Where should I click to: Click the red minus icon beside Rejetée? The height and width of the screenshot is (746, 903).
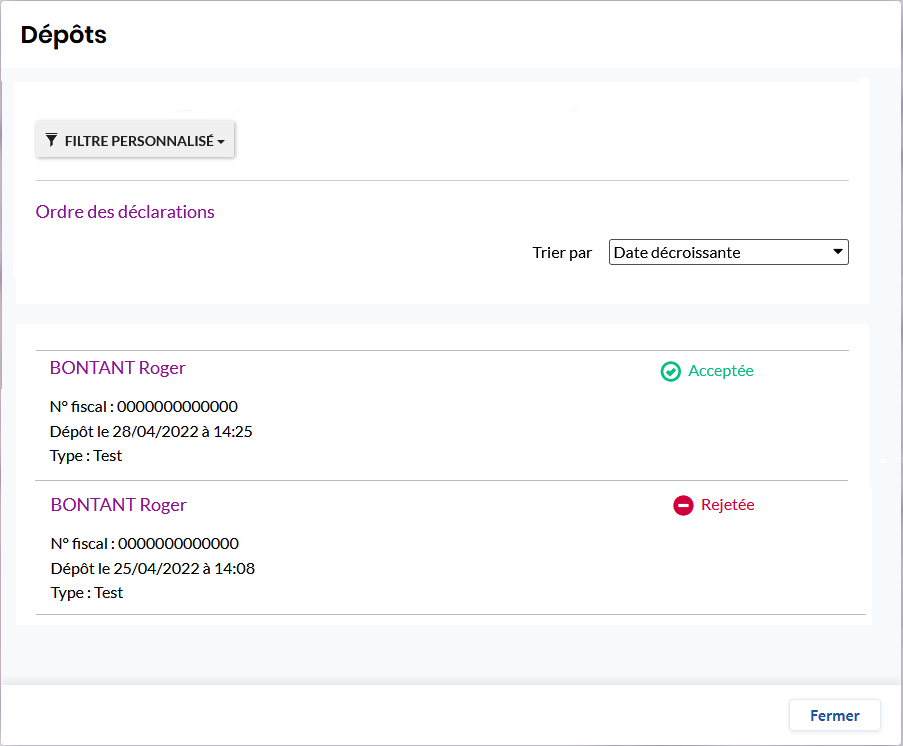[x=683, y=506]
